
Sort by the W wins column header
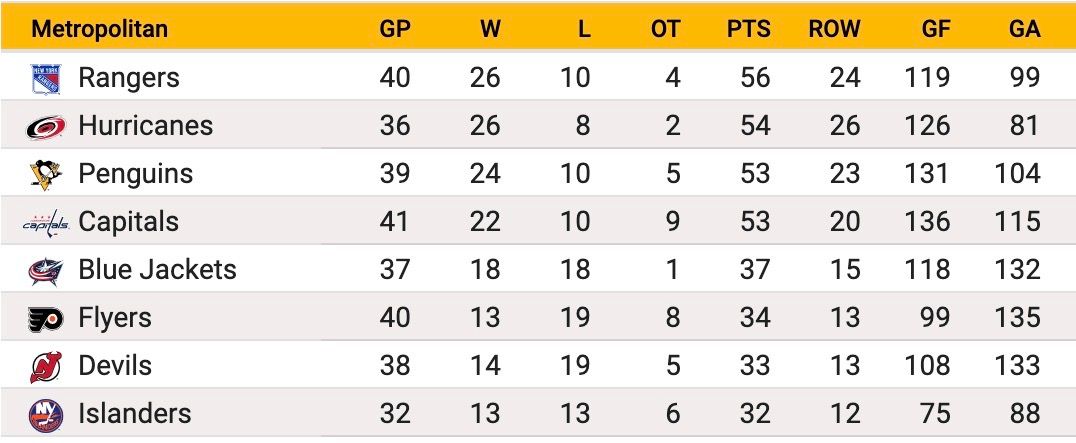[x=490, y=29]
